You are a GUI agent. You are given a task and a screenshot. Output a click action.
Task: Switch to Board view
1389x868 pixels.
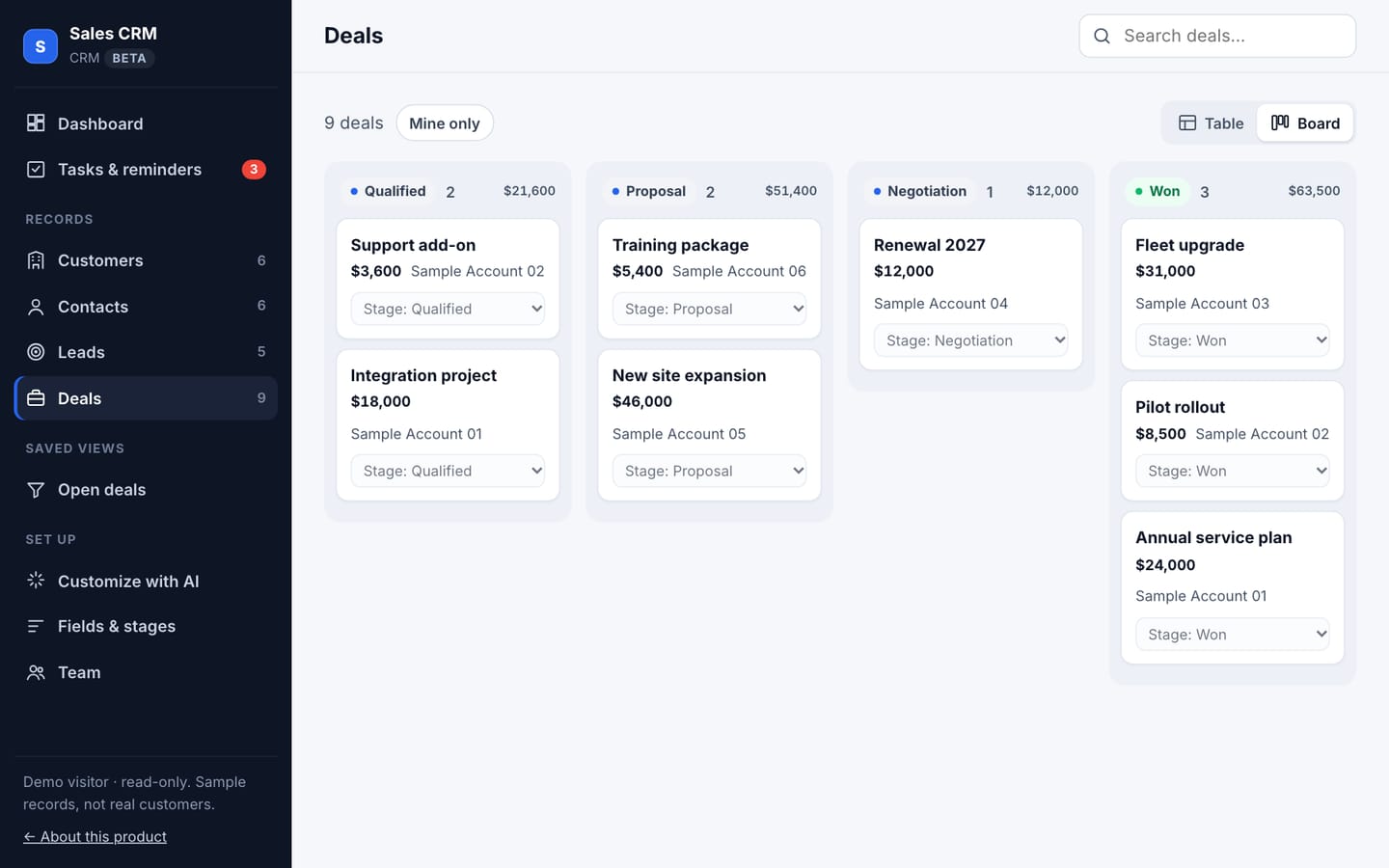click(x=1305, y=122)
